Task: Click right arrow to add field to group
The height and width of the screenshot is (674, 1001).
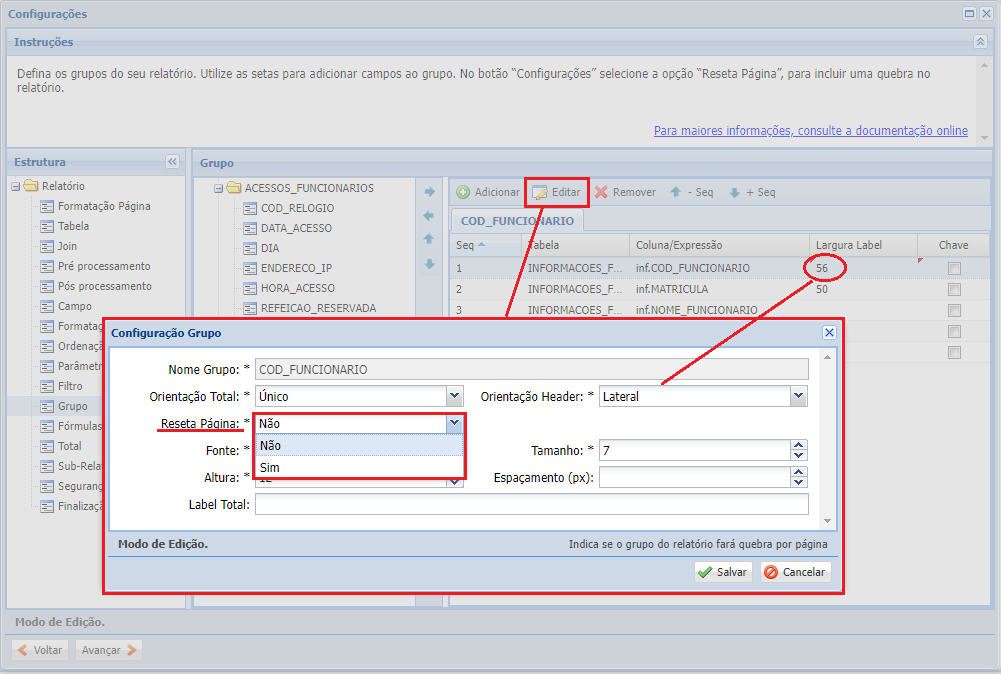Action: click(x=429, y=192)
